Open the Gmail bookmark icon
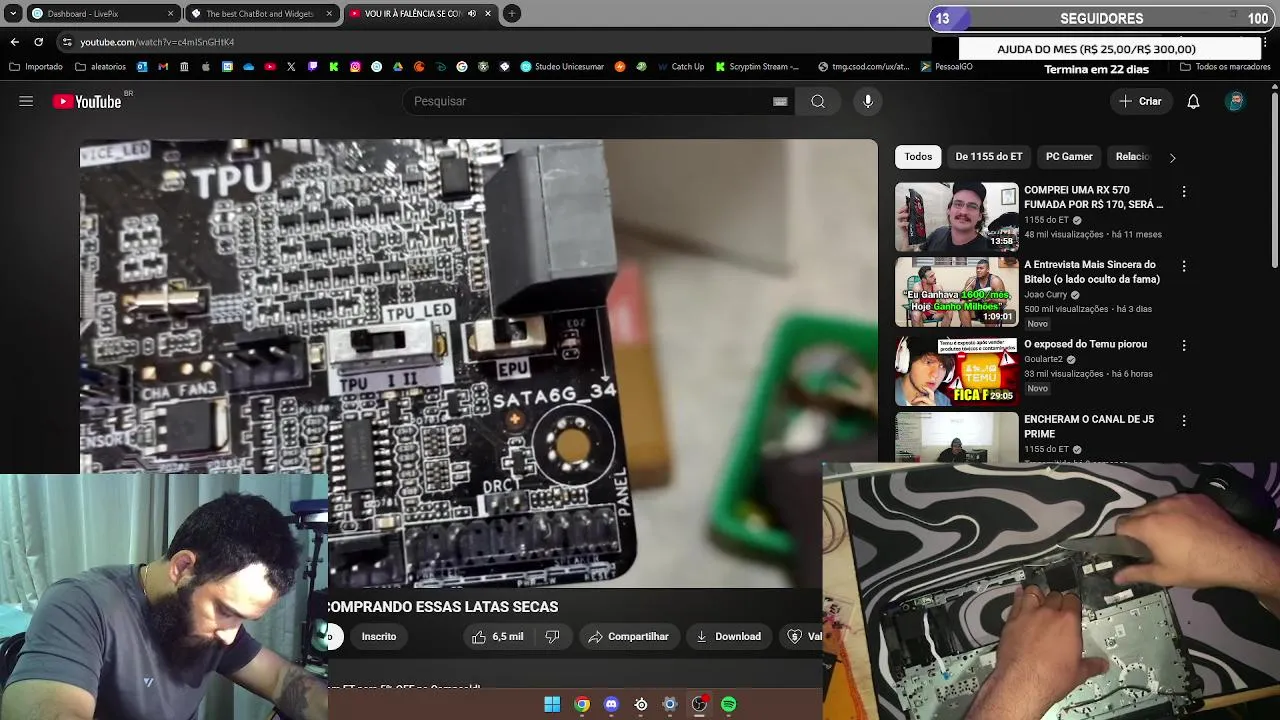 pyautogui.click(x=163, y=67)
